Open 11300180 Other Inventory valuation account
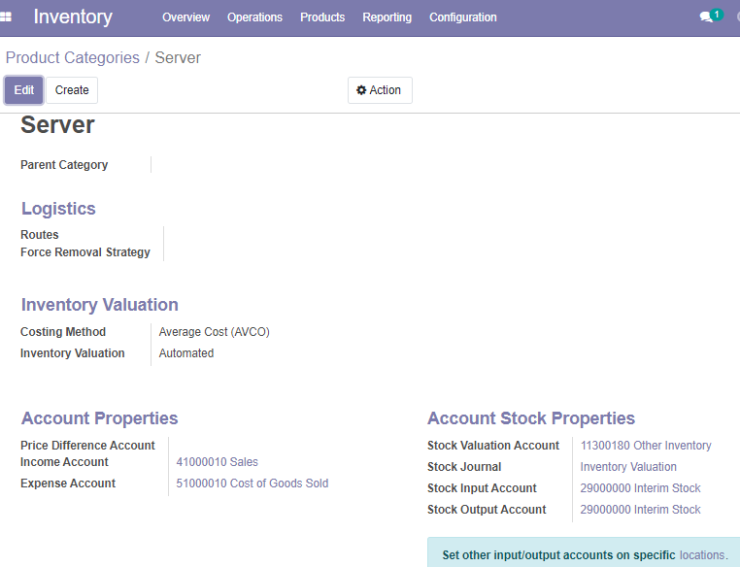The height and width of the screenshot is (567, 740). [x=646, y=446]
